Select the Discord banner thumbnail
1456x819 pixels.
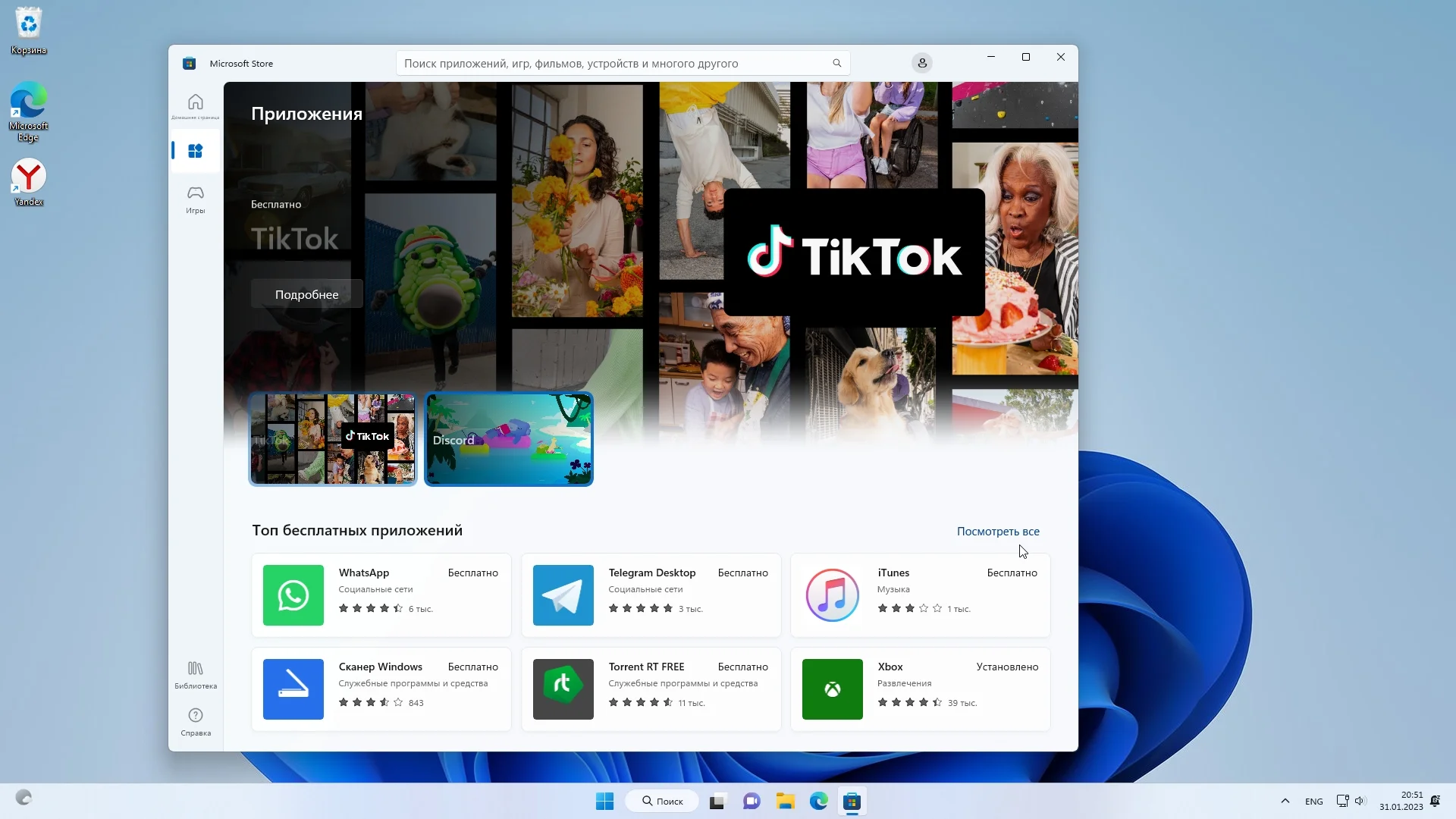(508, 439)
